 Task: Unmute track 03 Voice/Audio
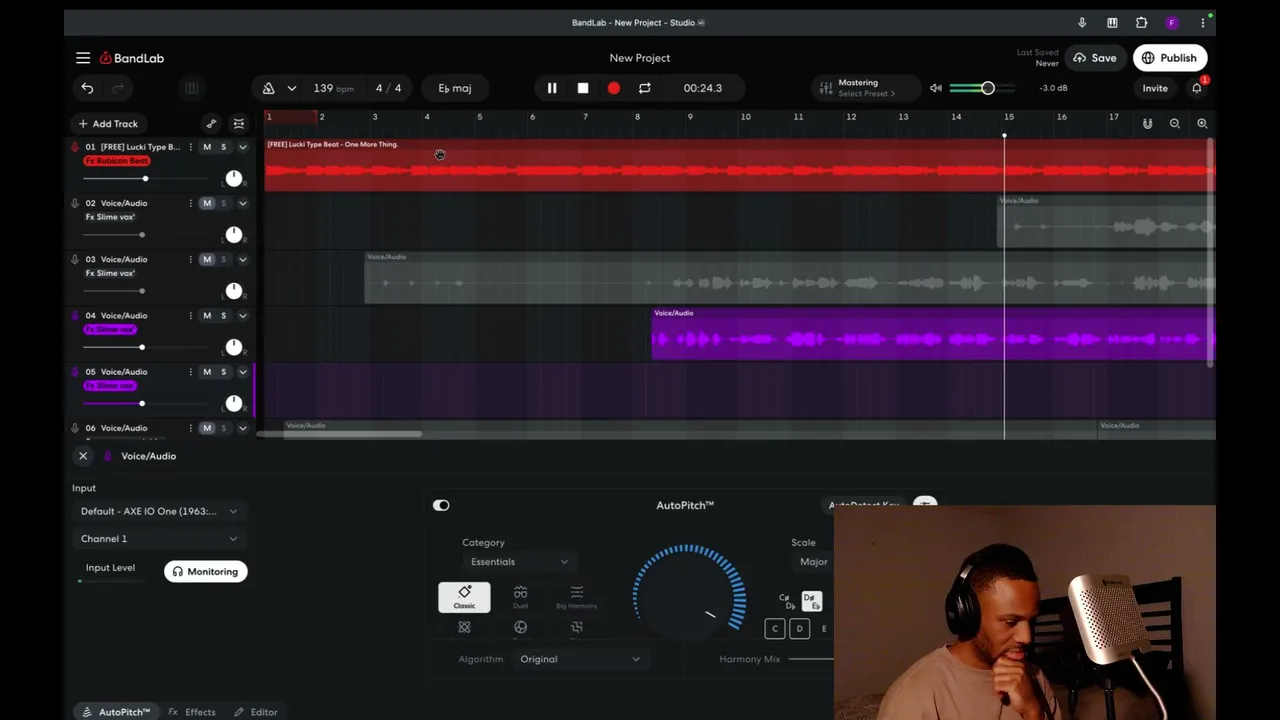[x=207, y=259]
